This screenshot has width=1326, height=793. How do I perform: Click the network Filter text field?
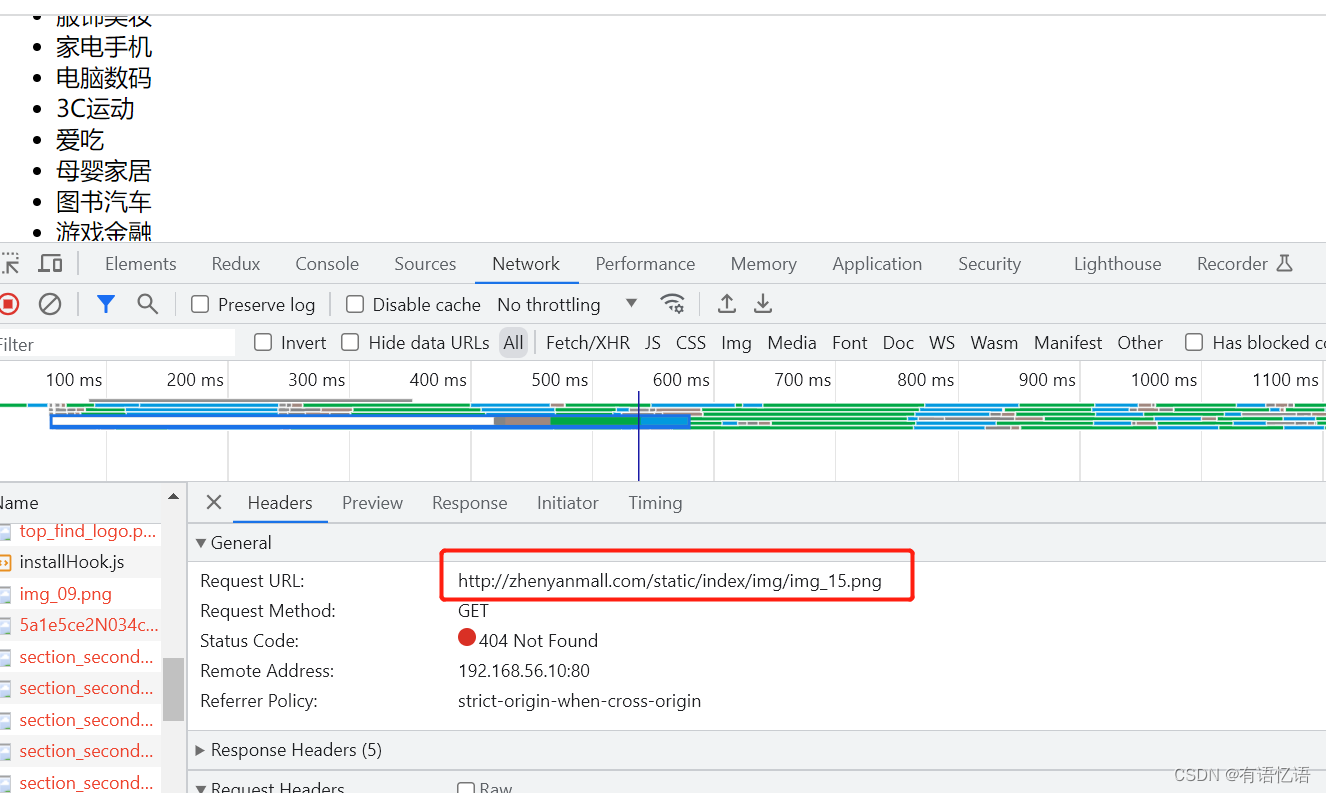pyautogui.click(x=117, y=343)
